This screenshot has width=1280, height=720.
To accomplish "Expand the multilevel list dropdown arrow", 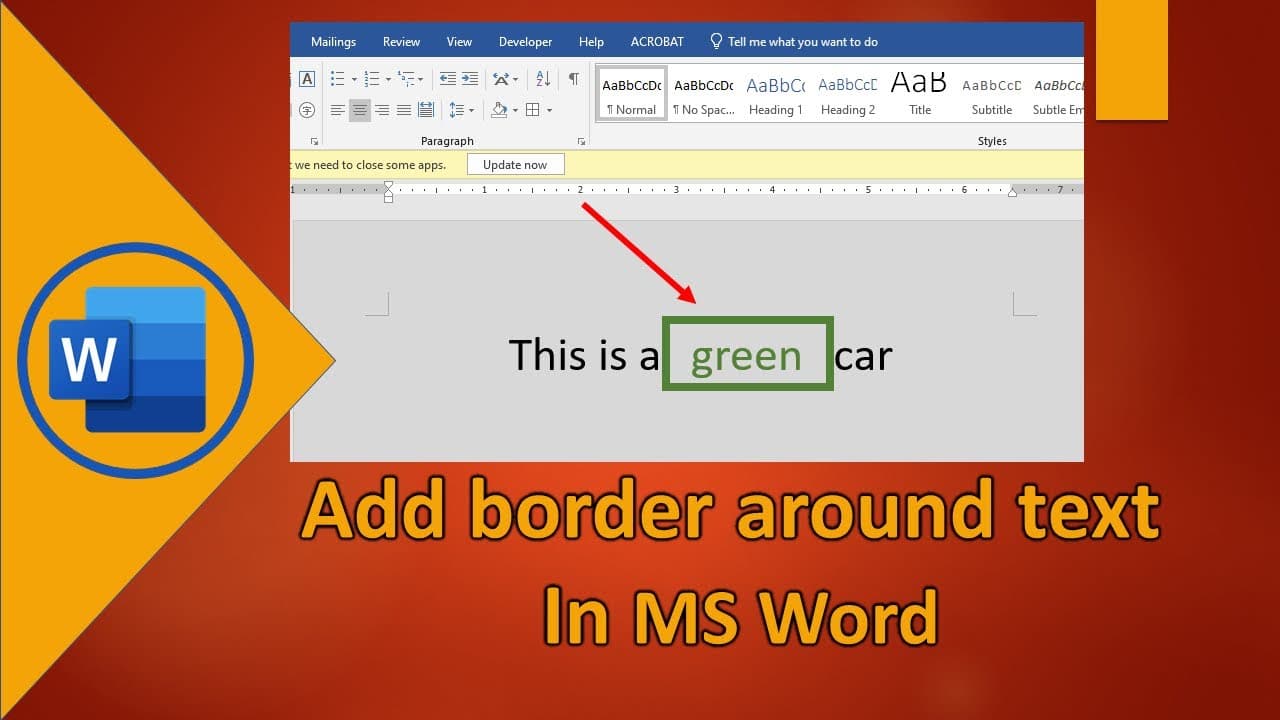I will (421, 79).
